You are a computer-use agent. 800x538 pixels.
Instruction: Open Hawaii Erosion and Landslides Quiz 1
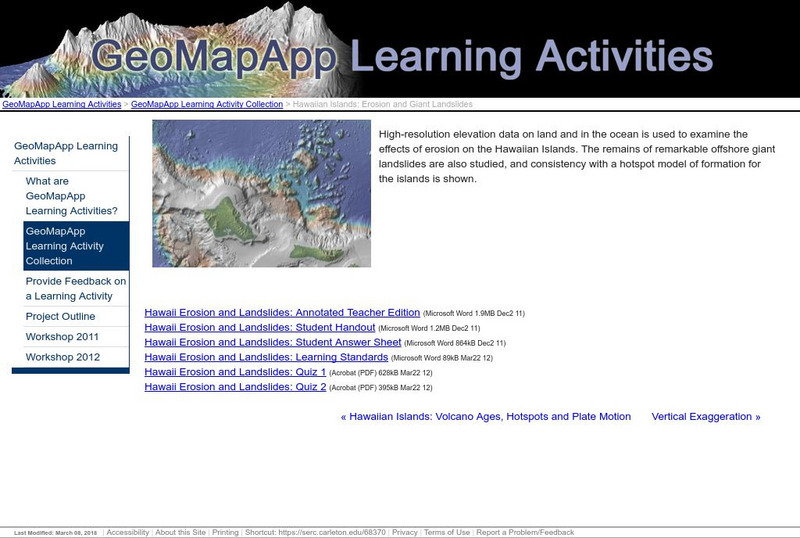click(235, 372)
